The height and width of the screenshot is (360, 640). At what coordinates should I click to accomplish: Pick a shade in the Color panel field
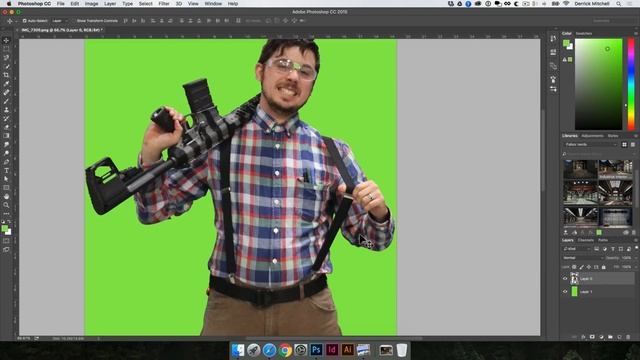click(599, 84)
